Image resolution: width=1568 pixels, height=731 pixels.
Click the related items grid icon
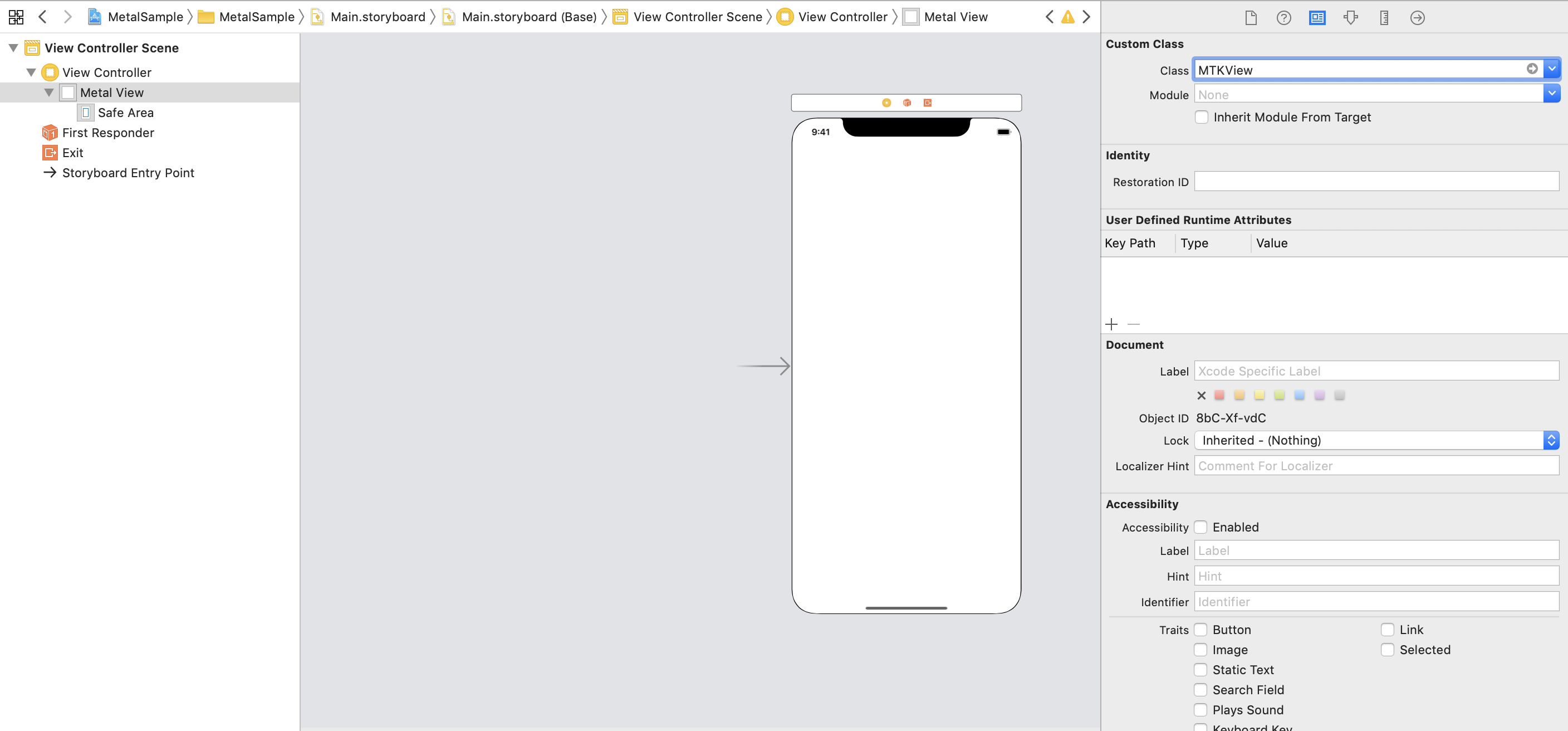(x=17, y=17)
